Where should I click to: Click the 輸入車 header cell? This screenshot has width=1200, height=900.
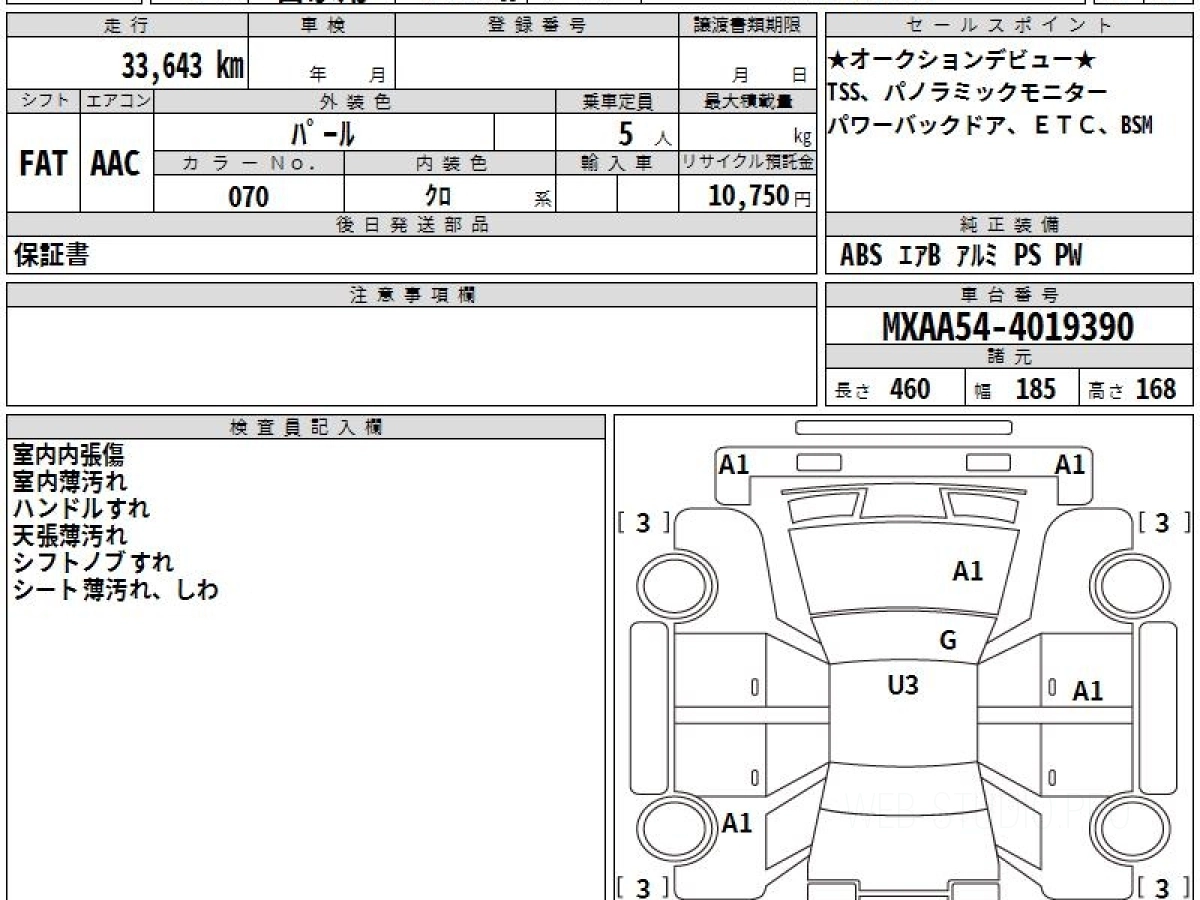[x=617, y=164]
